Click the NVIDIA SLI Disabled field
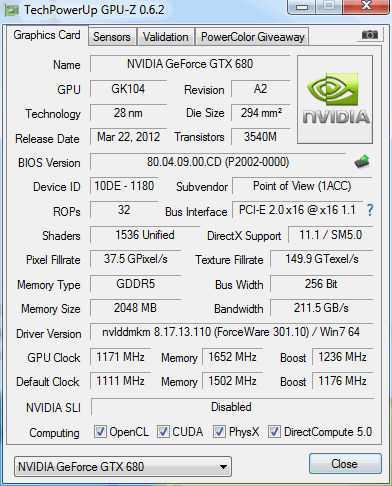This screenshot has width=392, height=486. (232, 407)
